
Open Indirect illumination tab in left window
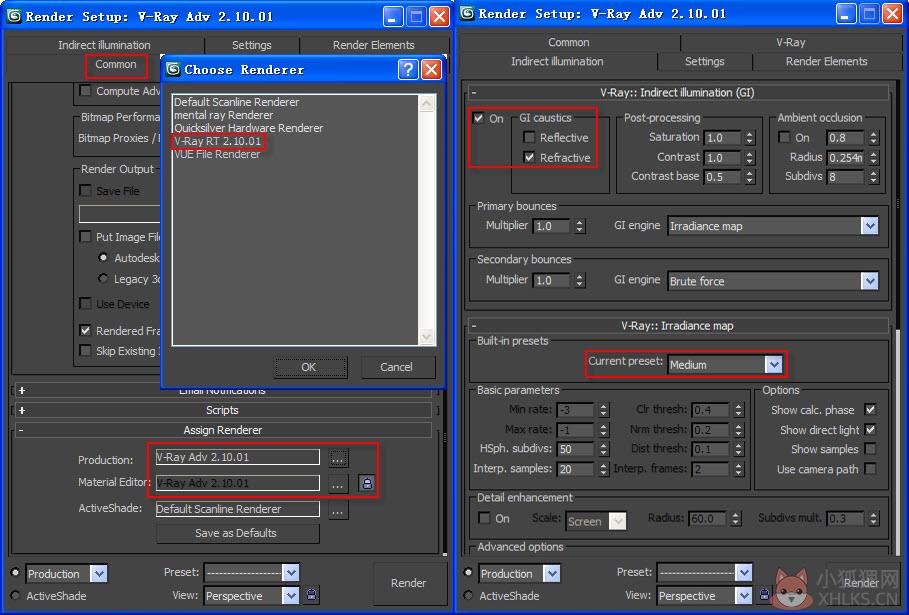(104, 45)
